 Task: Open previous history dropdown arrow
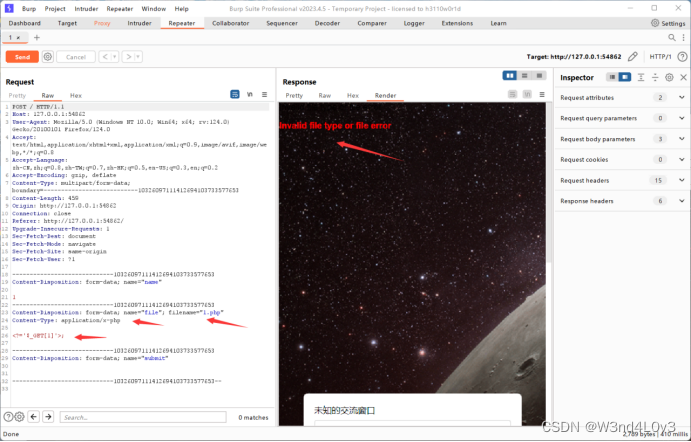point(115,57)
